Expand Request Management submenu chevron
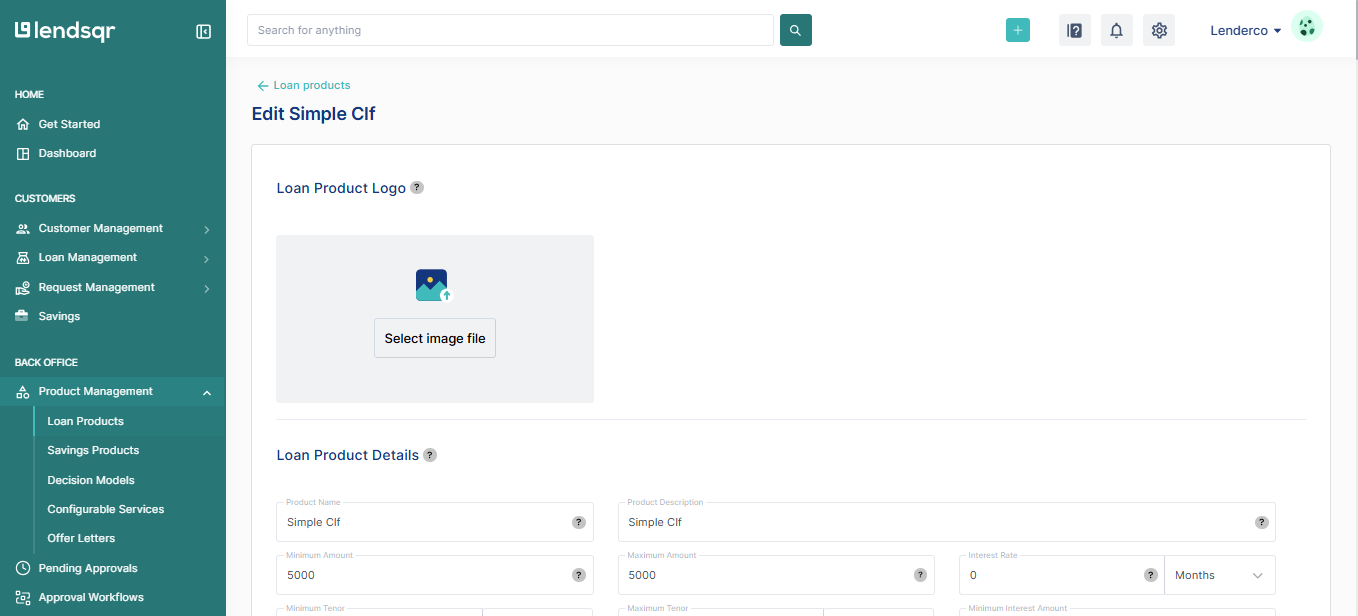 pyautogui.click(x=207, y=289)
